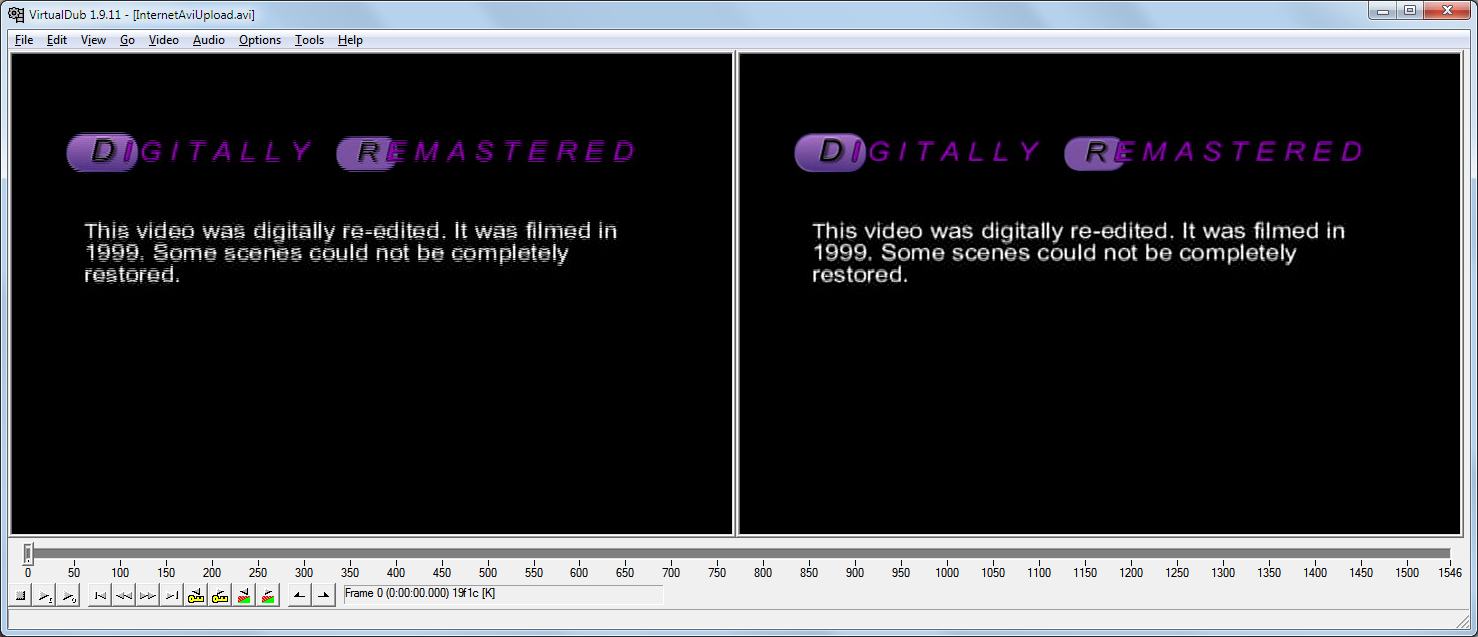Open the Video menu
This screenshot has height=637, width=1478.
click(x=164, y=40)
